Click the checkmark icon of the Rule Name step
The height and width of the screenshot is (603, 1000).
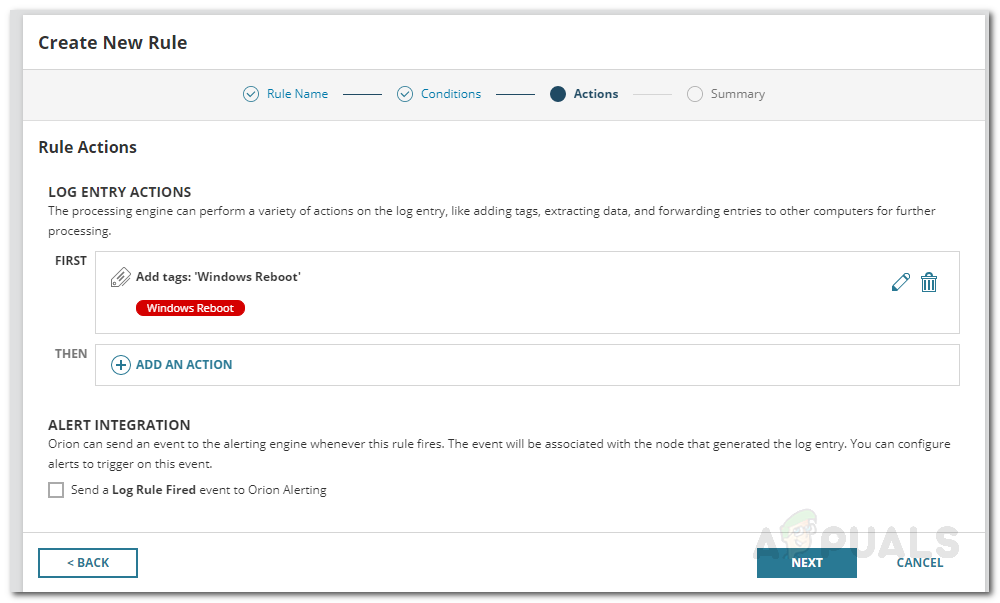pos(251,94)
